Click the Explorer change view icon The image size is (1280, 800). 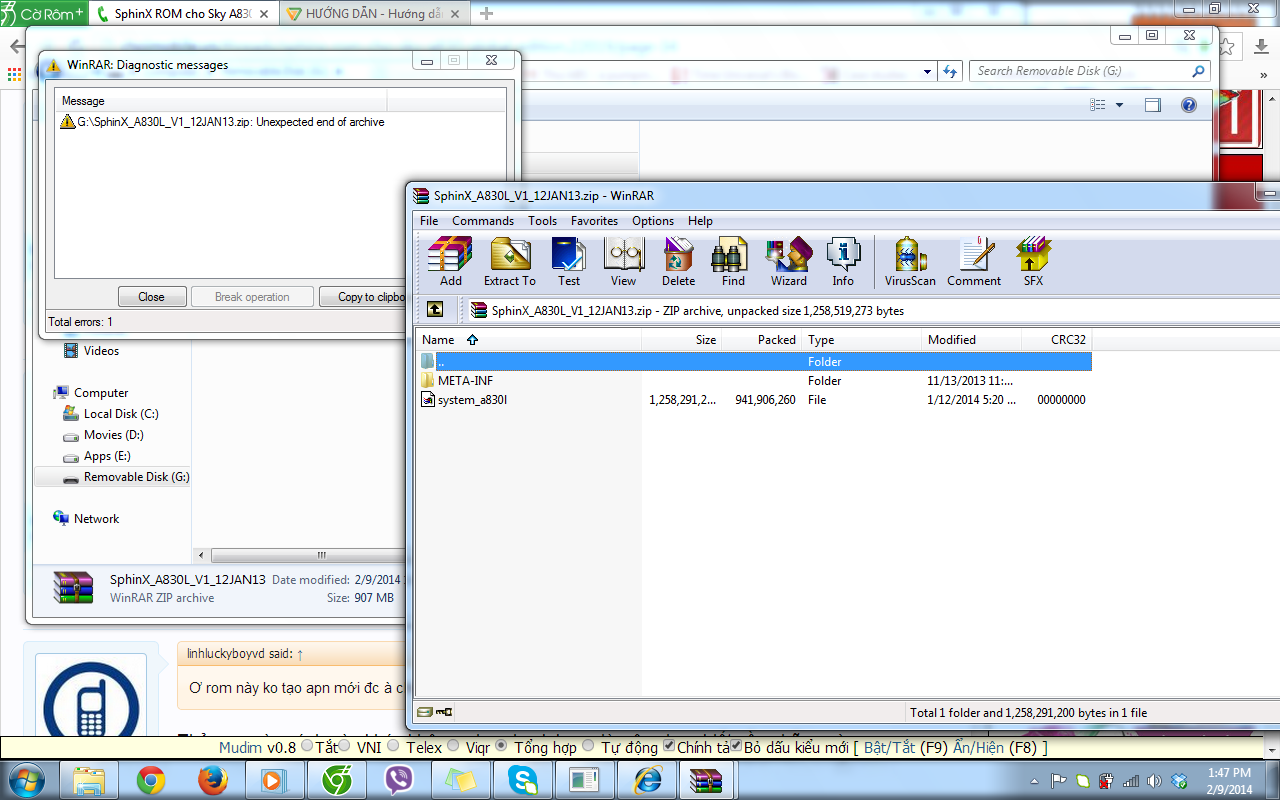(x=1098, y=105)
